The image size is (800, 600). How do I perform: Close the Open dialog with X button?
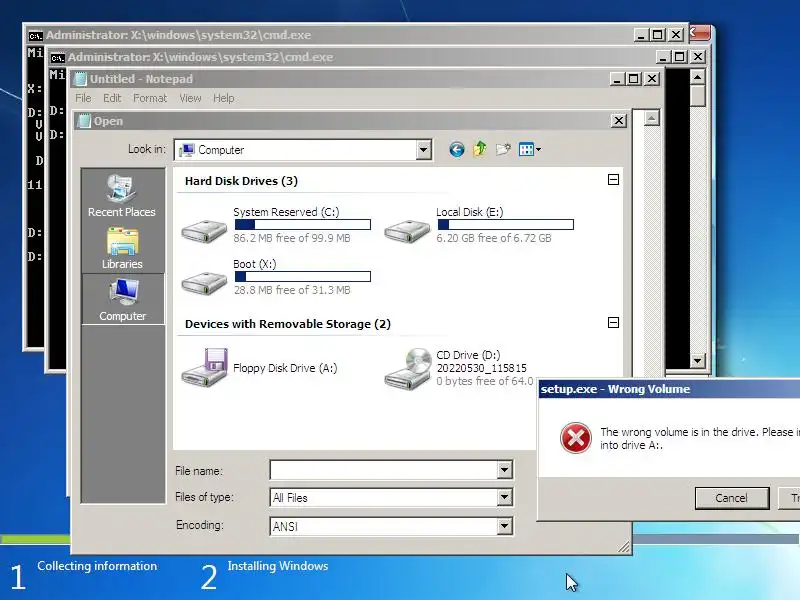pyautogui.click(x=618, y=121)
